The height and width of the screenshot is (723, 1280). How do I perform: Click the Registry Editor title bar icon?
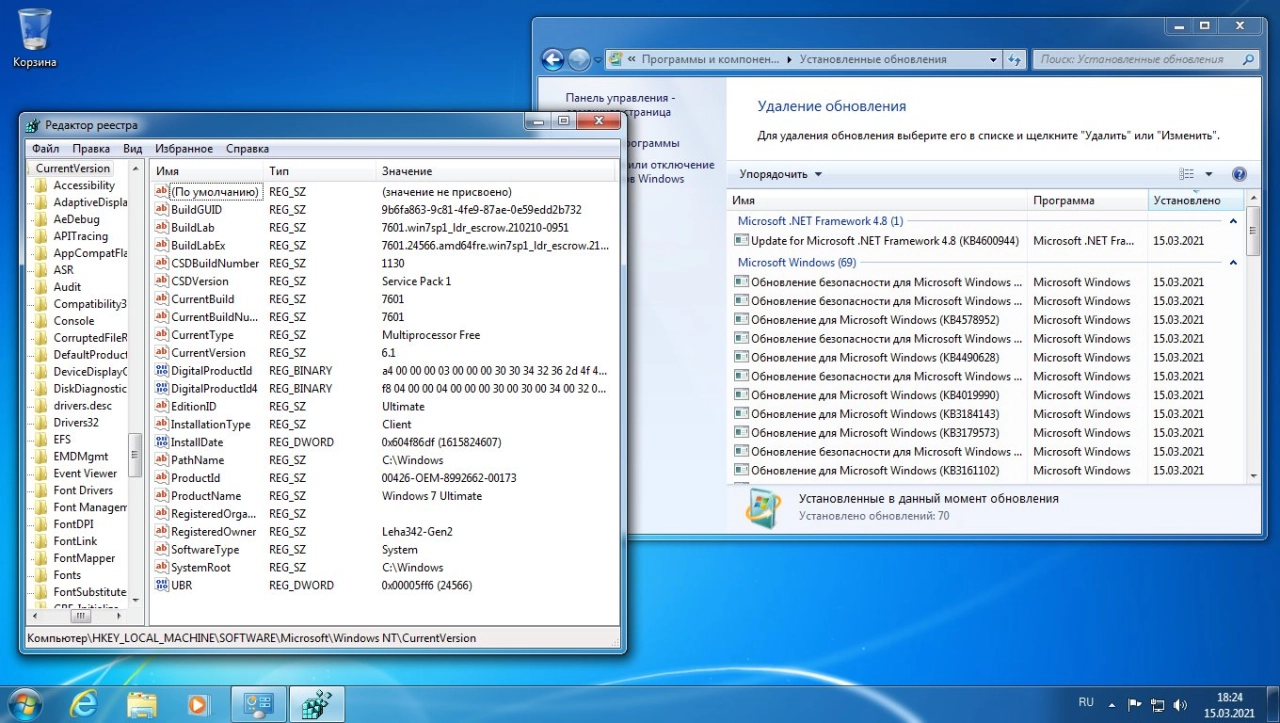tap(33, 125)
